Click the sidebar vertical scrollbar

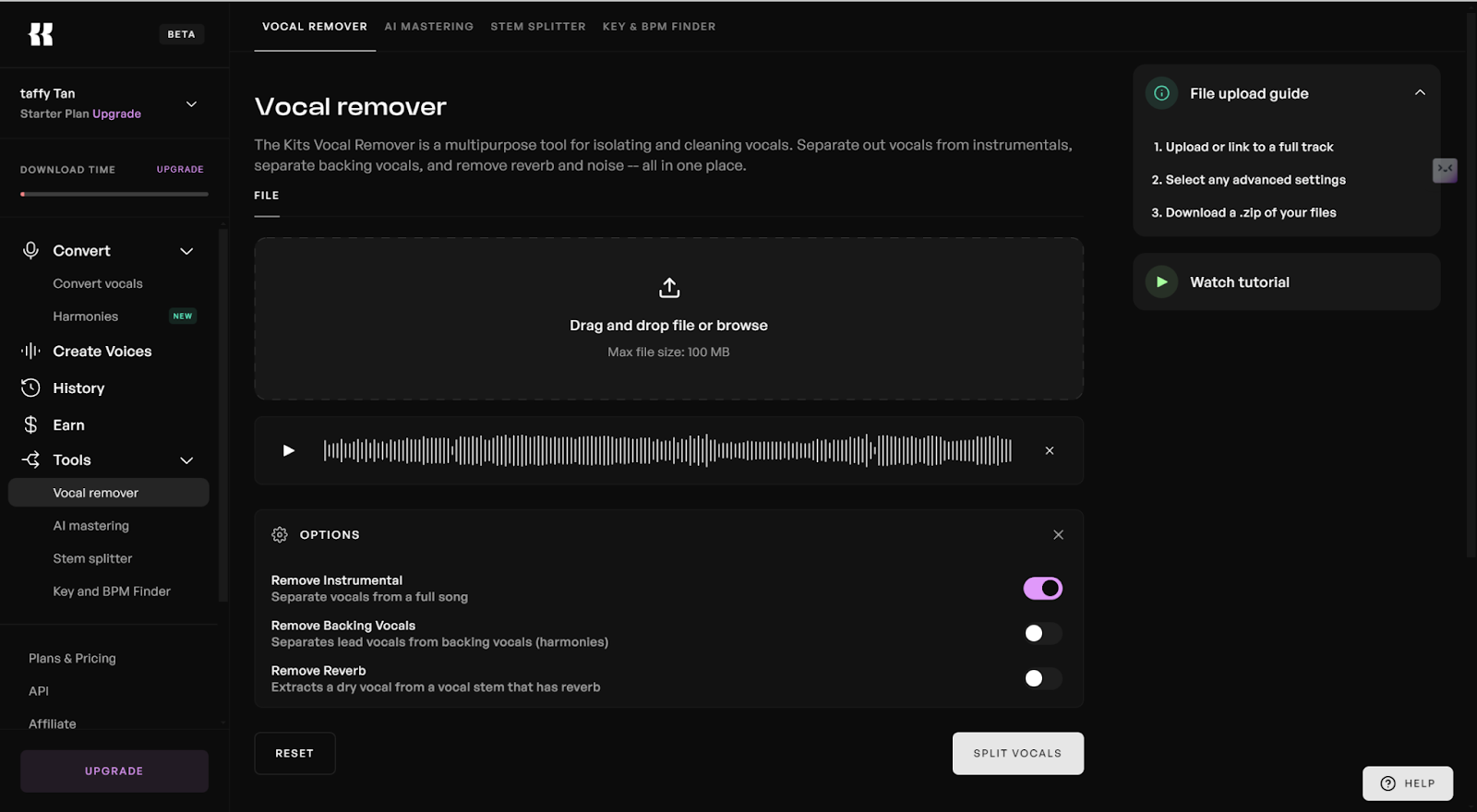coord(222,415)
